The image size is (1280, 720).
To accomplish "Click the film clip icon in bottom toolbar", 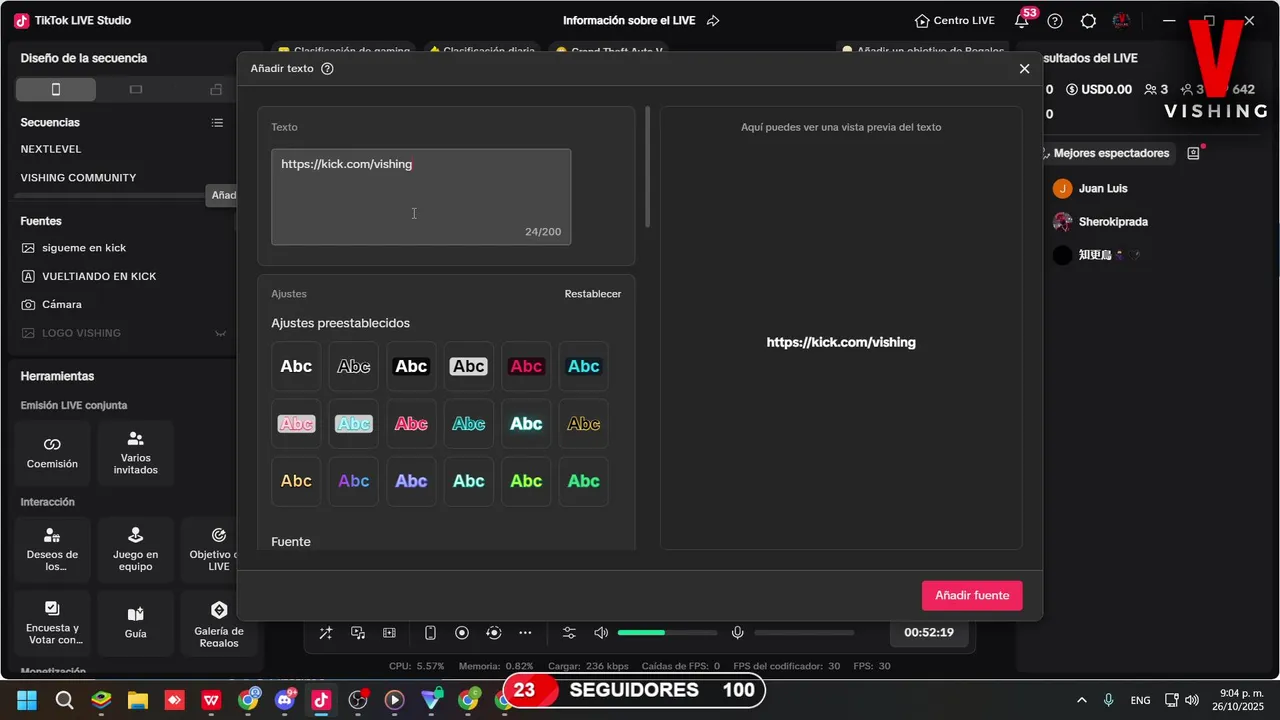I will tap(390, 633).
